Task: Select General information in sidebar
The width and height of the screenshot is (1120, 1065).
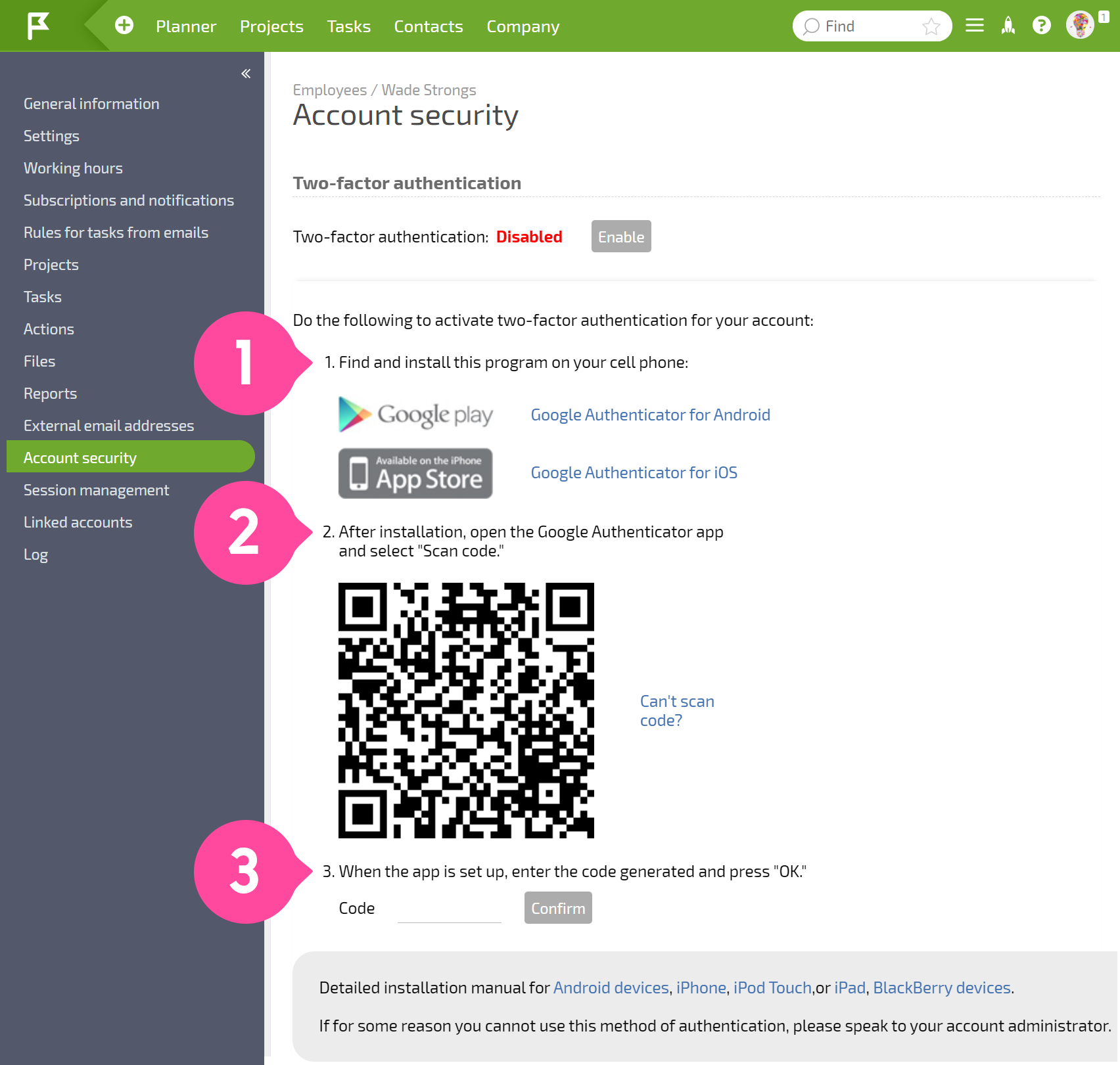Action: pos(91,104)
